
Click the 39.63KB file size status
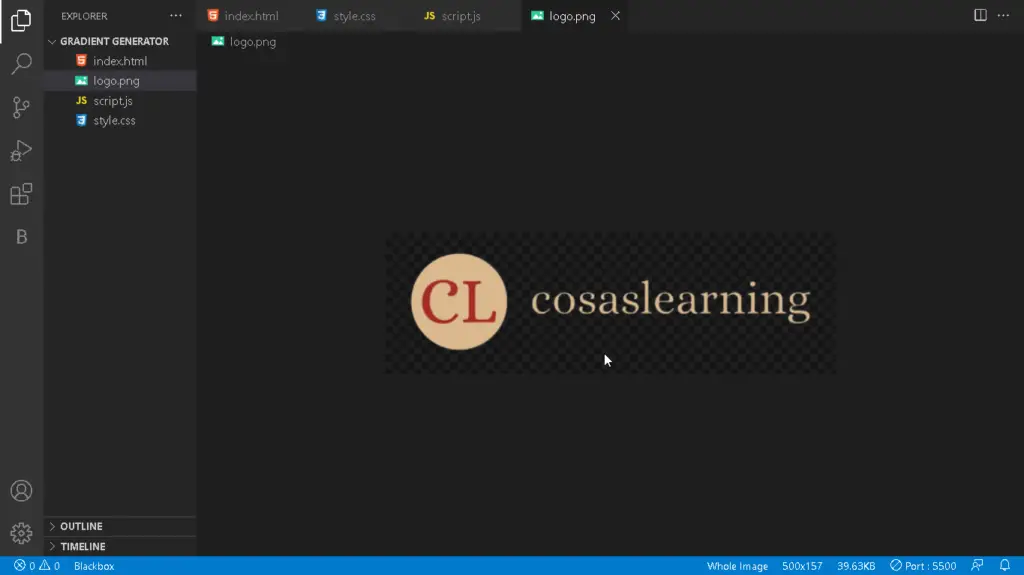click(x=856, y=566)
